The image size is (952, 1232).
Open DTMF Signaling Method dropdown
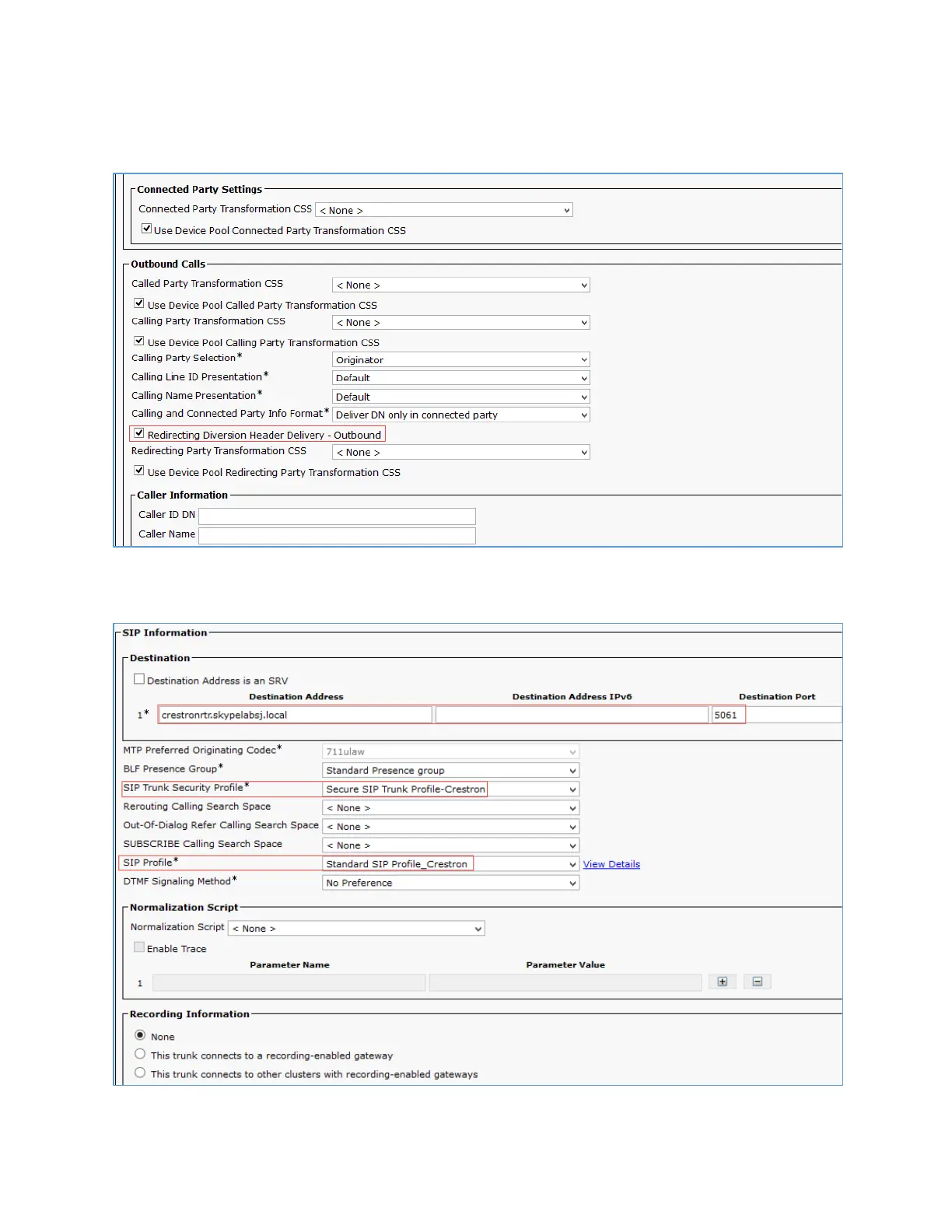451,883
